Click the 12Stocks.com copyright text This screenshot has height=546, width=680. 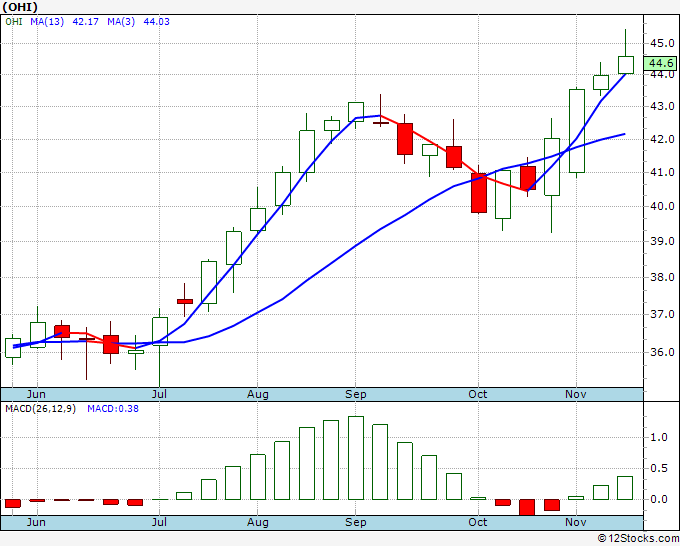[638, 538]
